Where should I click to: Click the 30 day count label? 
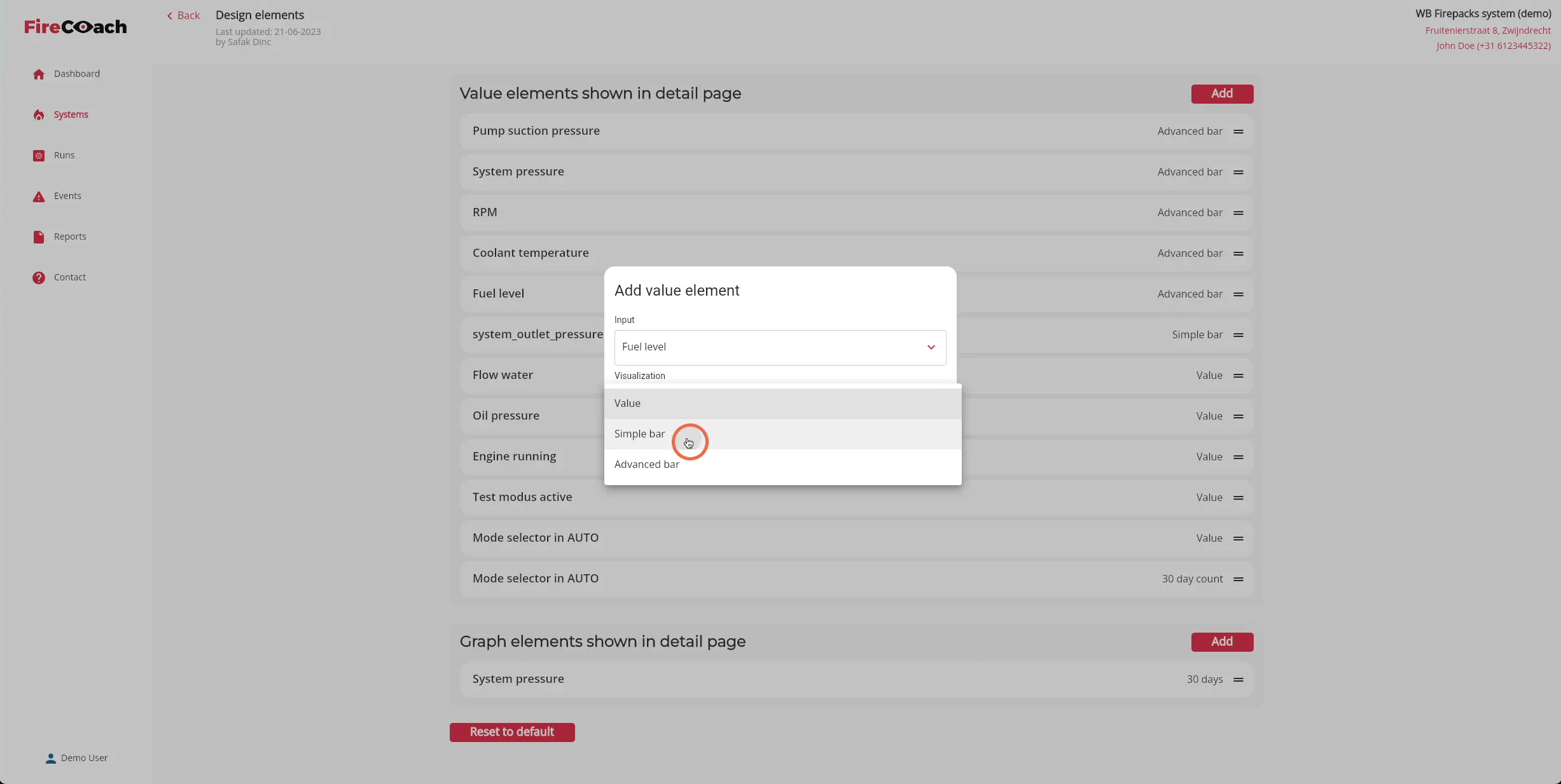tap(1192, 579)
